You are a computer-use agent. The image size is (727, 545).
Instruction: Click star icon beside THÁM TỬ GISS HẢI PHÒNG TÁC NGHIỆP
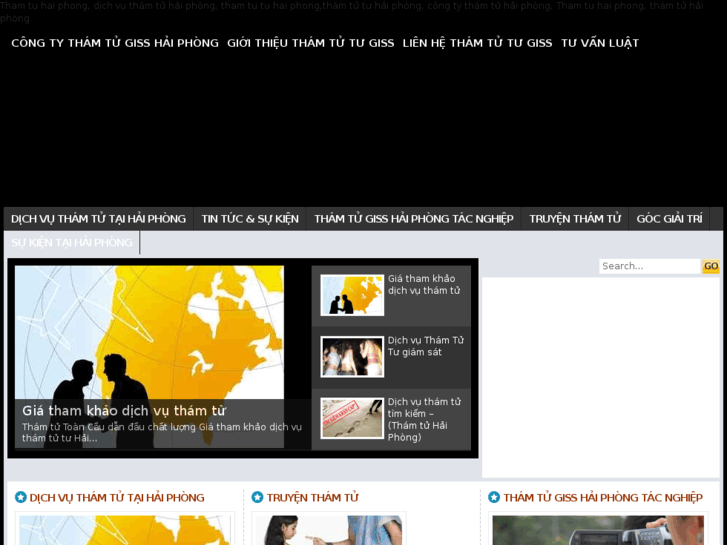coord(494,497)
